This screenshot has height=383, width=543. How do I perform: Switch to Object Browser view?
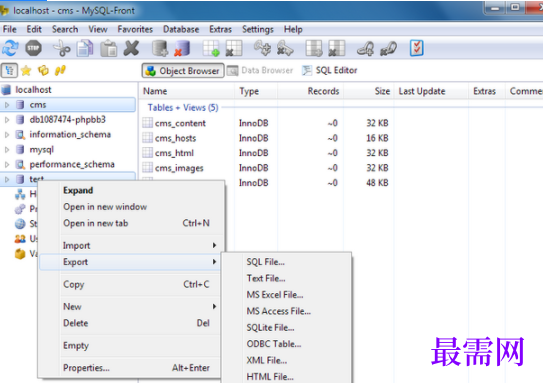[183, 71]
